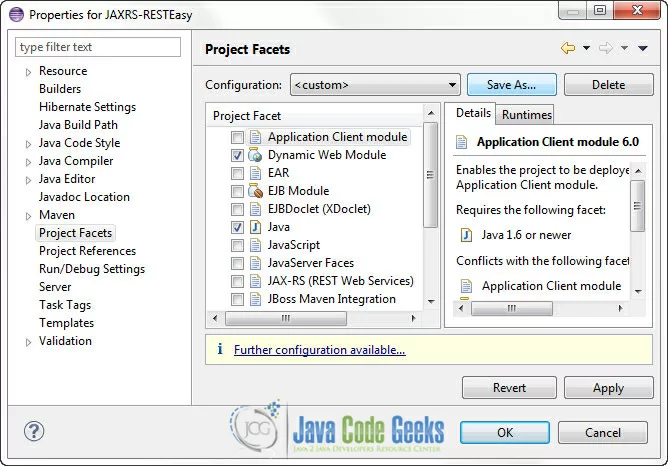Click the EJB Module bean icon
Image resolution: width=668 pixels, height=466 pixels.
point(255,191)
